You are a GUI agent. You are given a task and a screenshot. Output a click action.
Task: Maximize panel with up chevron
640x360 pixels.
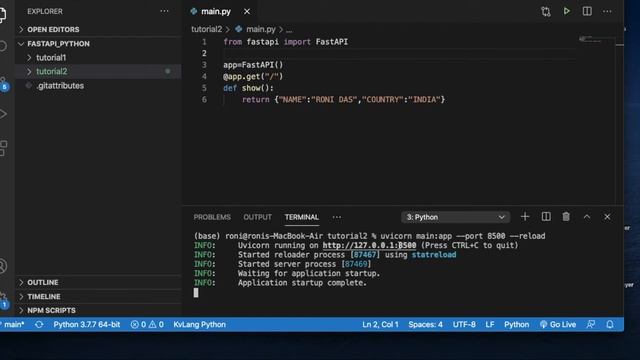tap(587, 217)
